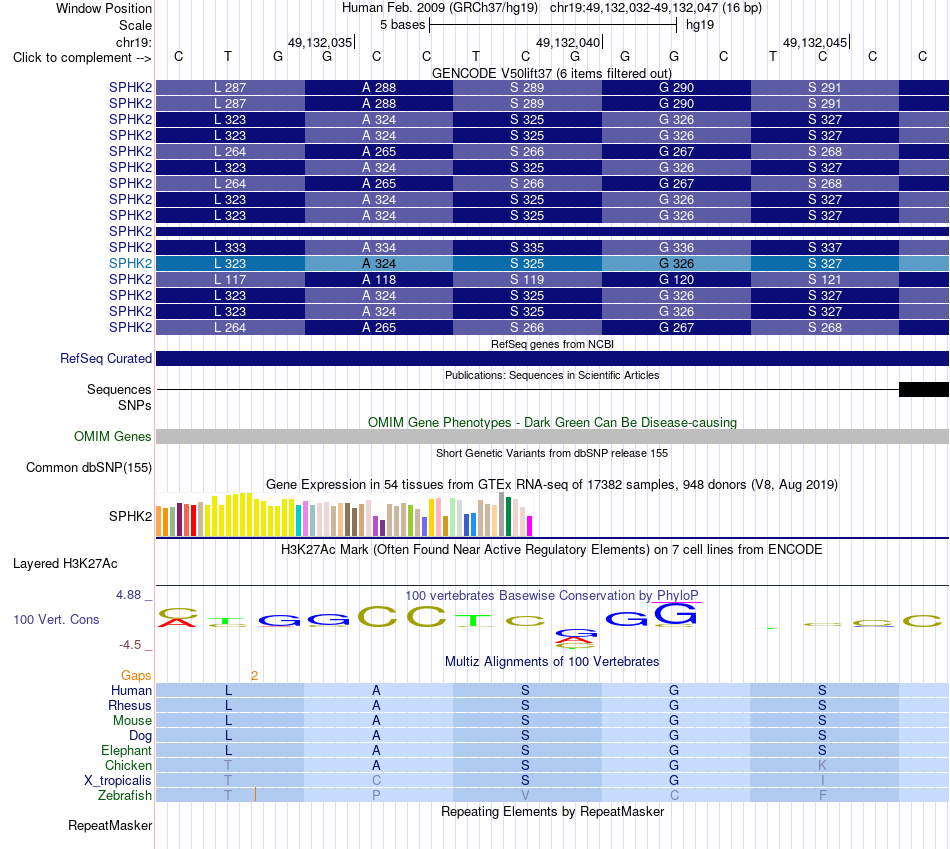The width and height of the screenshot is (950, 849).
Task: Open the OMIM Gene Phenotypes track title
Action: (x=552, y=422)
